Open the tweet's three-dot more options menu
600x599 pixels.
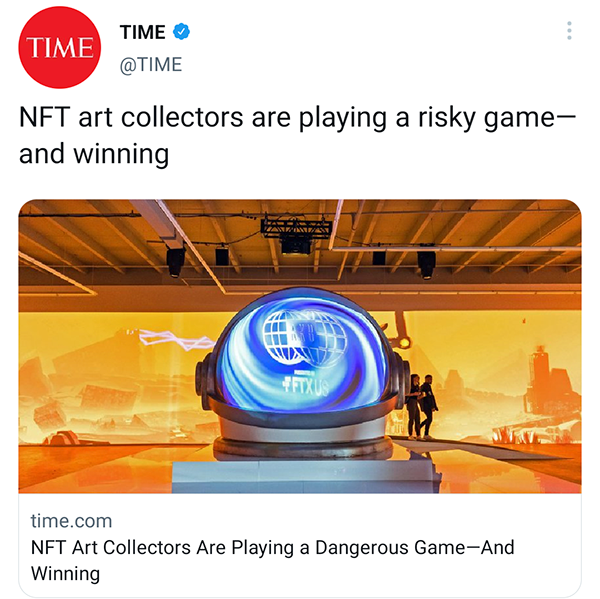pyautogui.click(x=569, y=31)
